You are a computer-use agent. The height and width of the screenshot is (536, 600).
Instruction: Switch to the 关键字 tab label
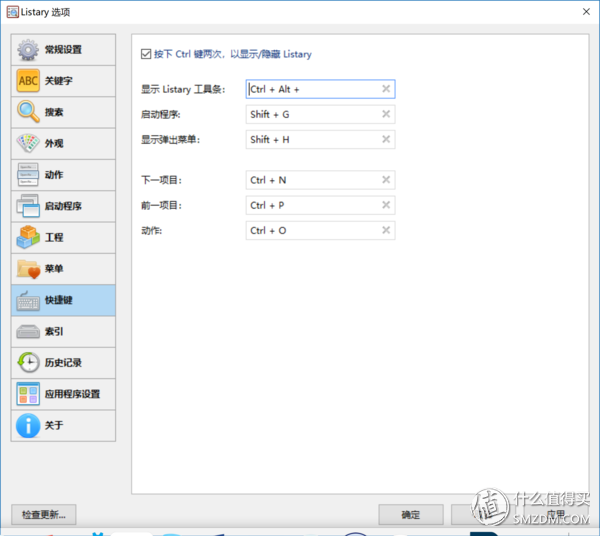(59, 81)
